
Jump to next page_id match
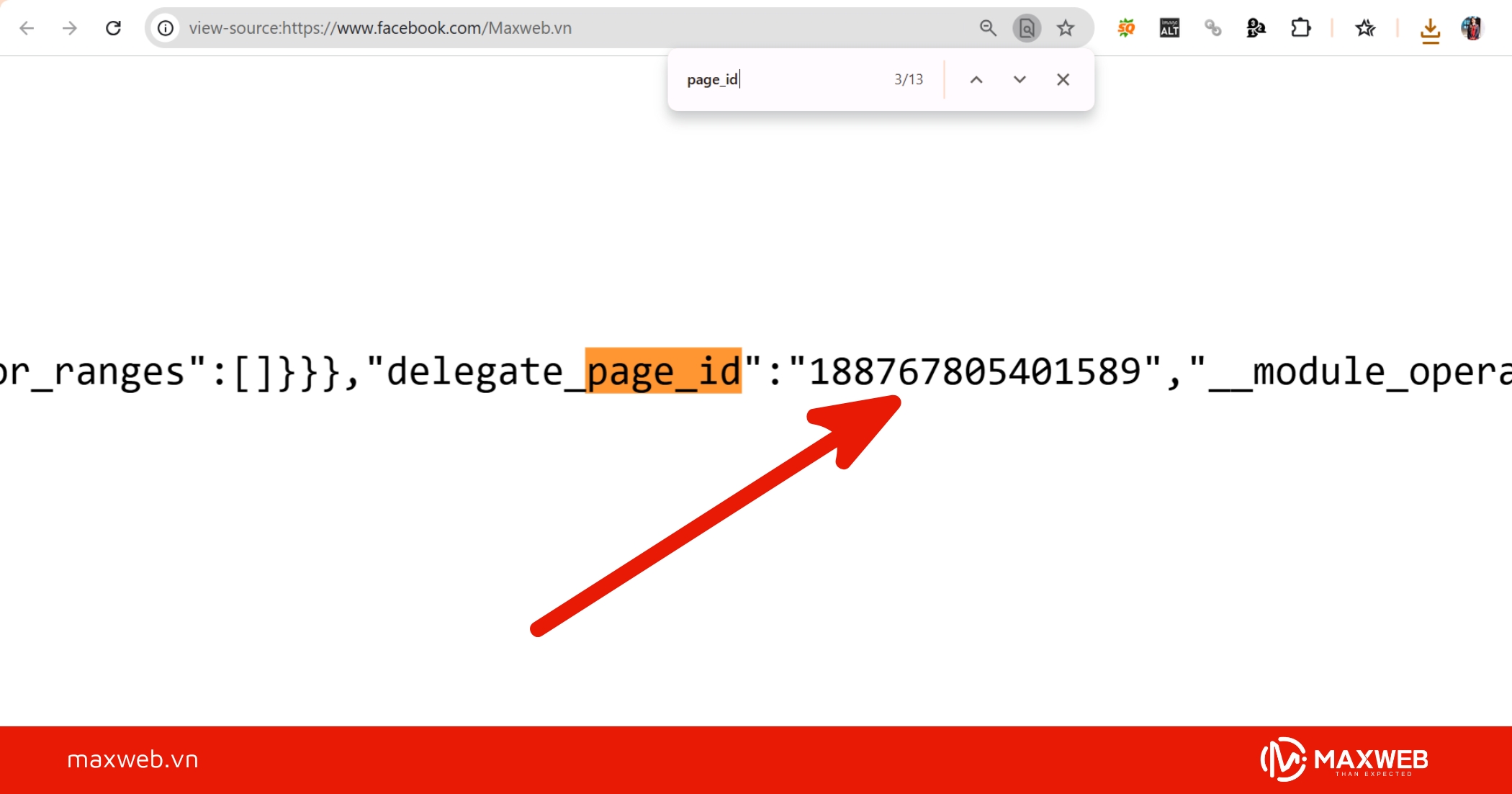point(1020,79)
